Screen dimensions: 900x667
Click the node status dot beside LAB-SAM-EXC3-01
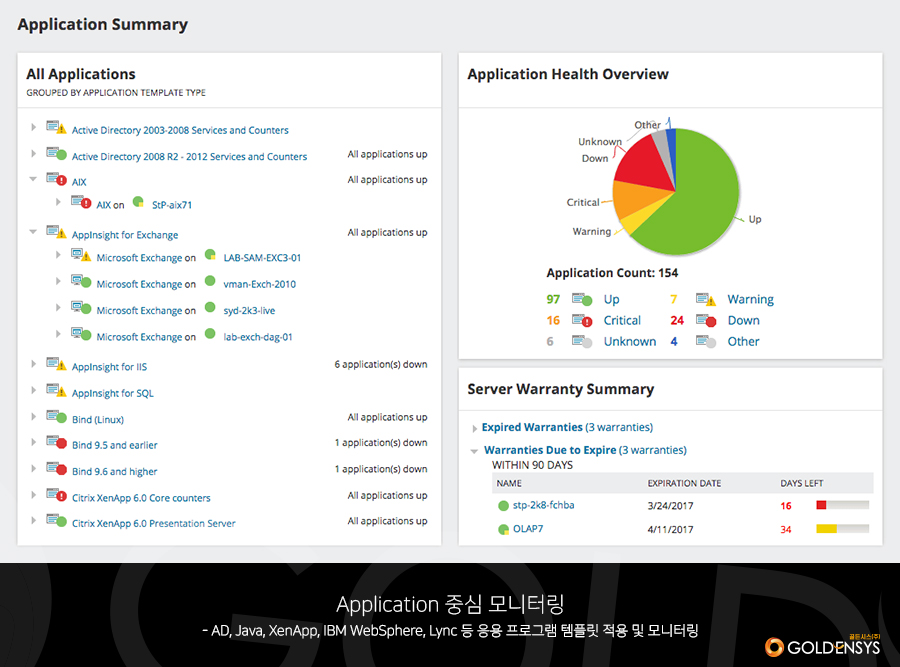210,254
